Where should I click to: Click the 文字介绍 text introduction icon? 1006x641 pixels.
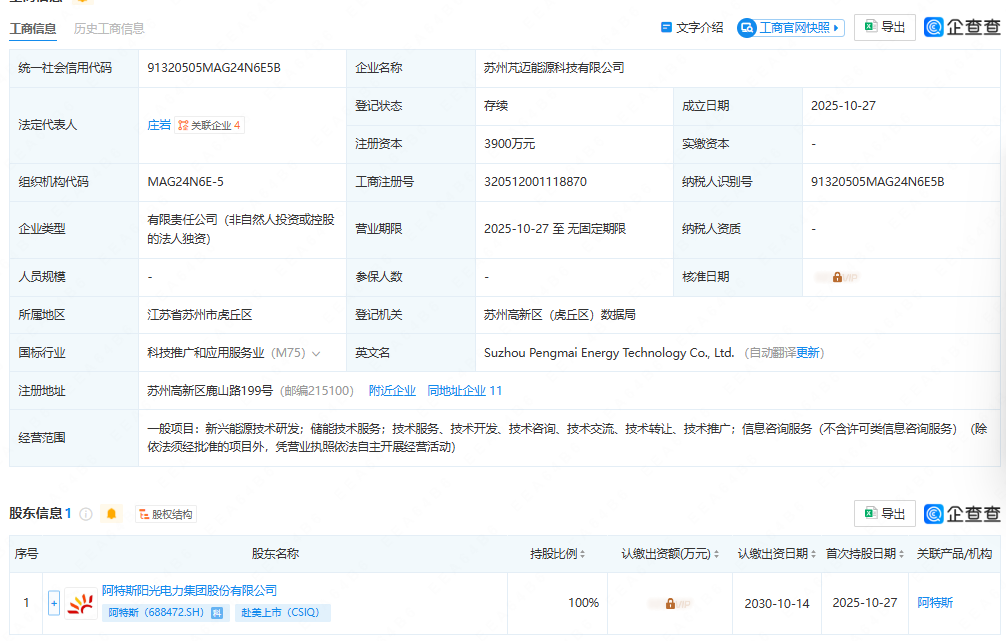[666, 28]
